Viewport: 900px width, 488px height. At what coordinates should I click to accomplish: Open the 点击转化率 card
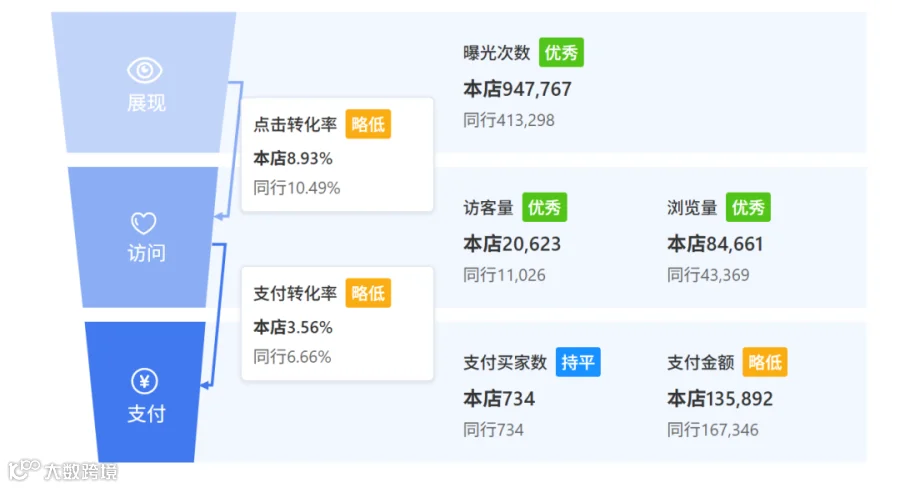[338, 154]
